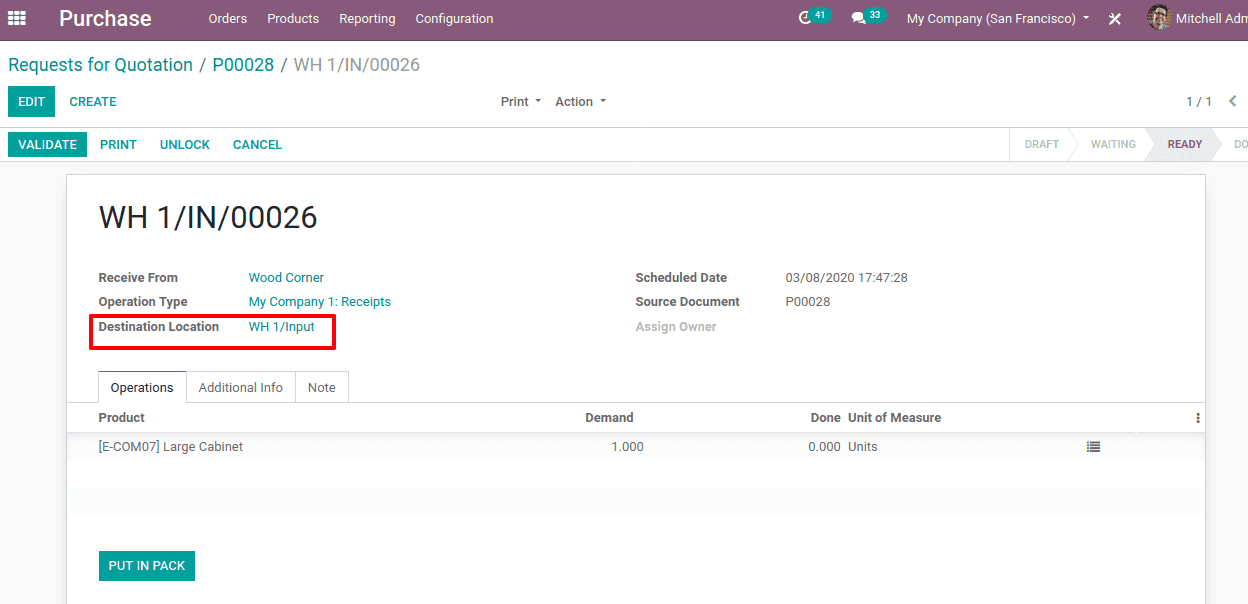Click the EDIT button

click(31, 102)
